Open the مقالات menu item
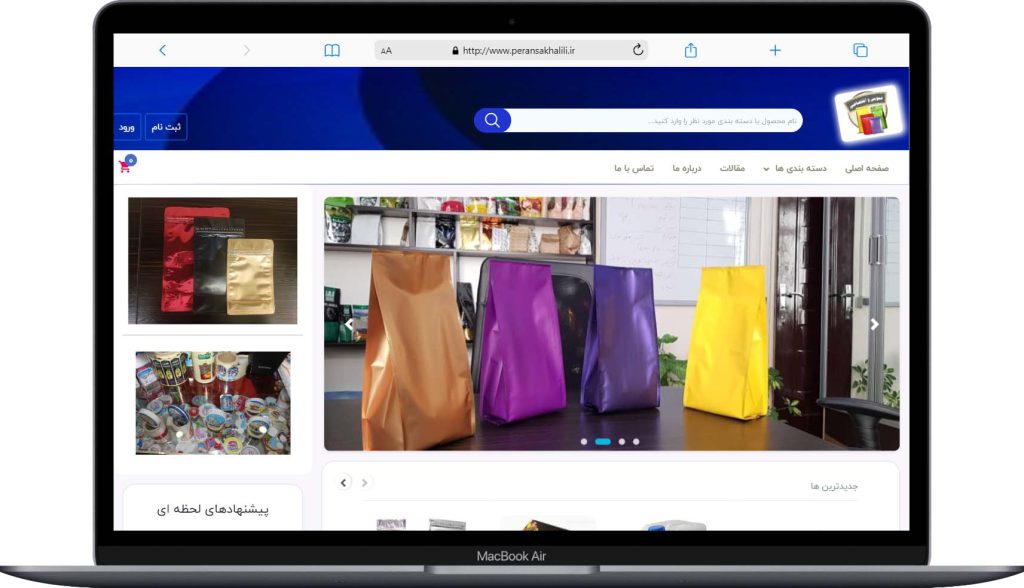Screen dimensions: 1024x588 [x=732, y=168]
